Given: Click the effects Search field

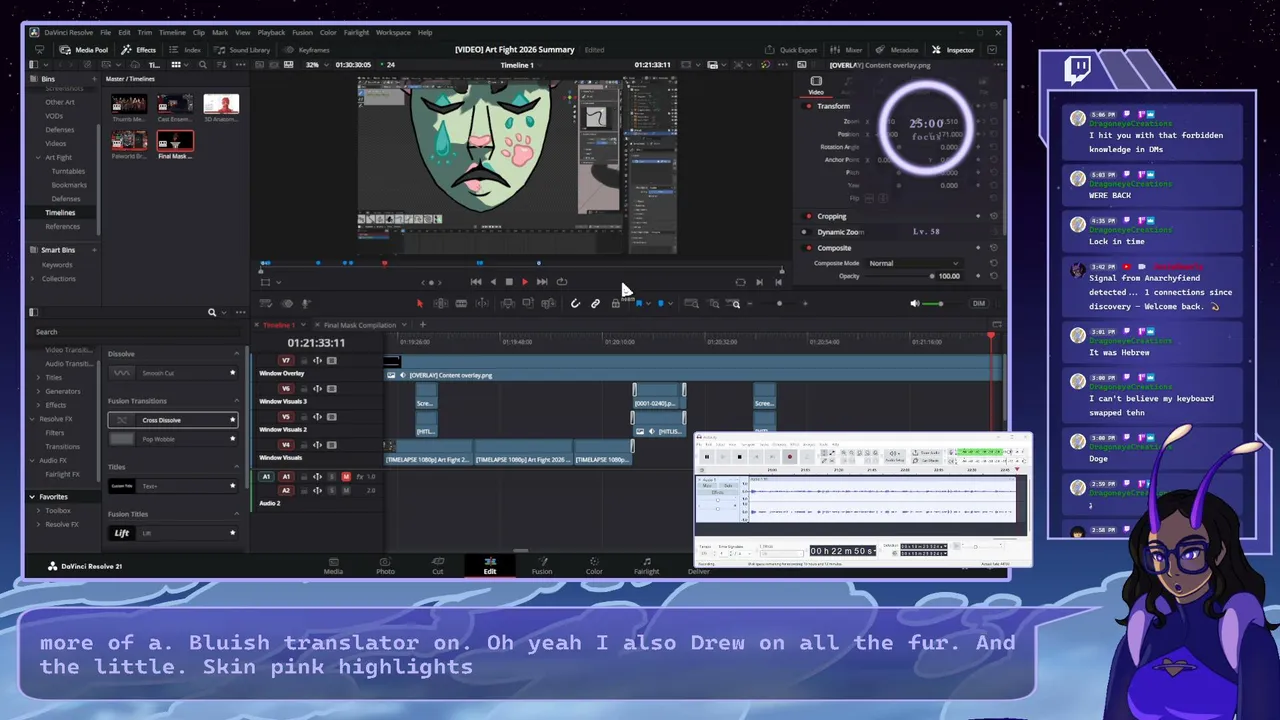Looking at the screenshot, I should click(x=135, y=332).
